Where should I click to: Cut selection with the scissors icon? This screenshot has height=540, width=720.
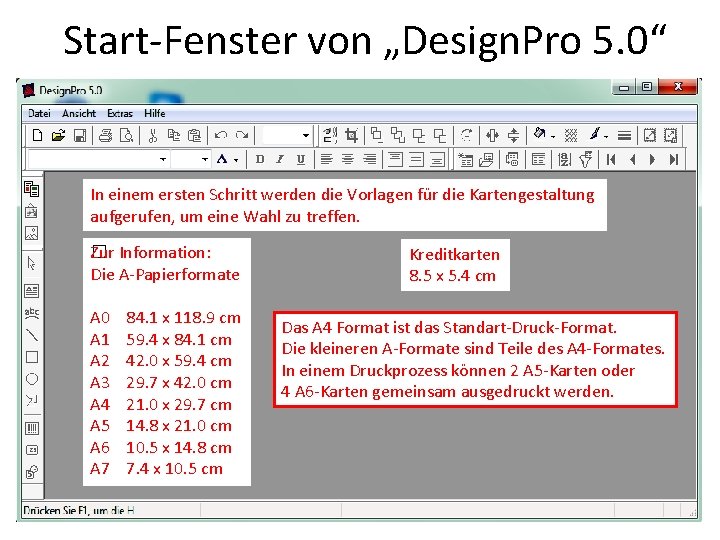click(153, 135)
